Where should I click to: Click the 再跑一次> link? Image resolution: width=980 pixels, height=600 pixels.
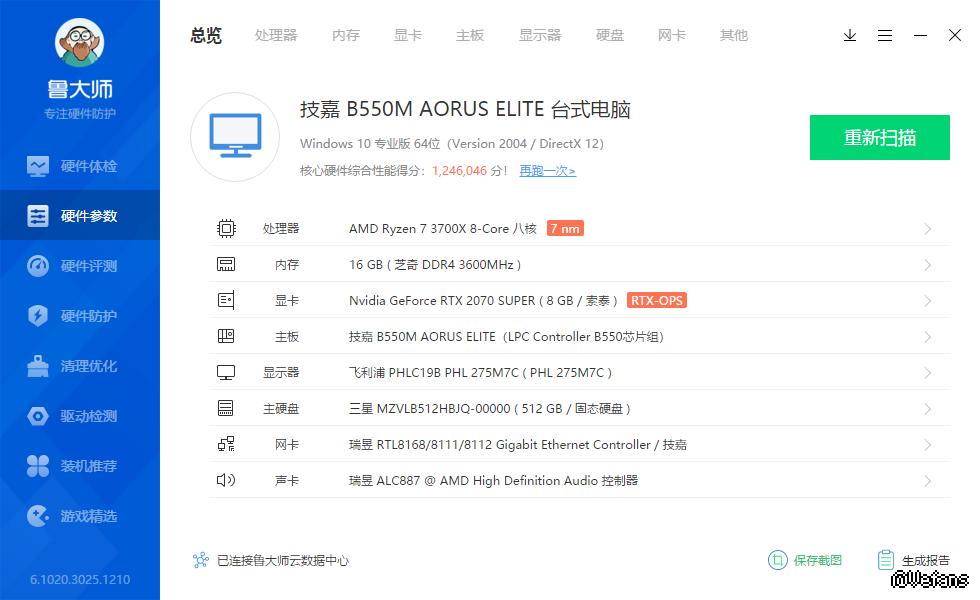[x=548, y=171]
